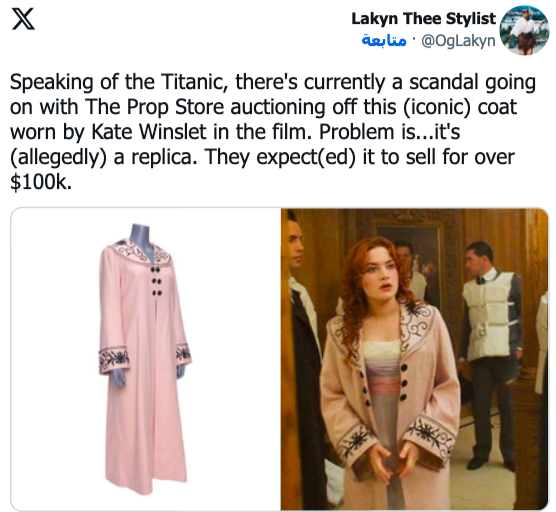Click the mannequin coat's left embroidered cuff

[x=113, y=358]
